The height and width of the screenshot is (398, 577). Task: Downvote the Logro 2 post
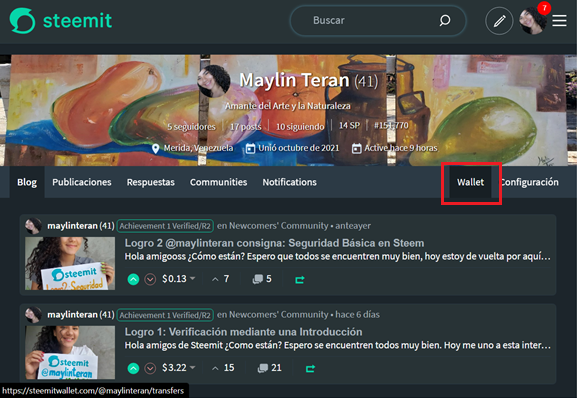[150, 280]
